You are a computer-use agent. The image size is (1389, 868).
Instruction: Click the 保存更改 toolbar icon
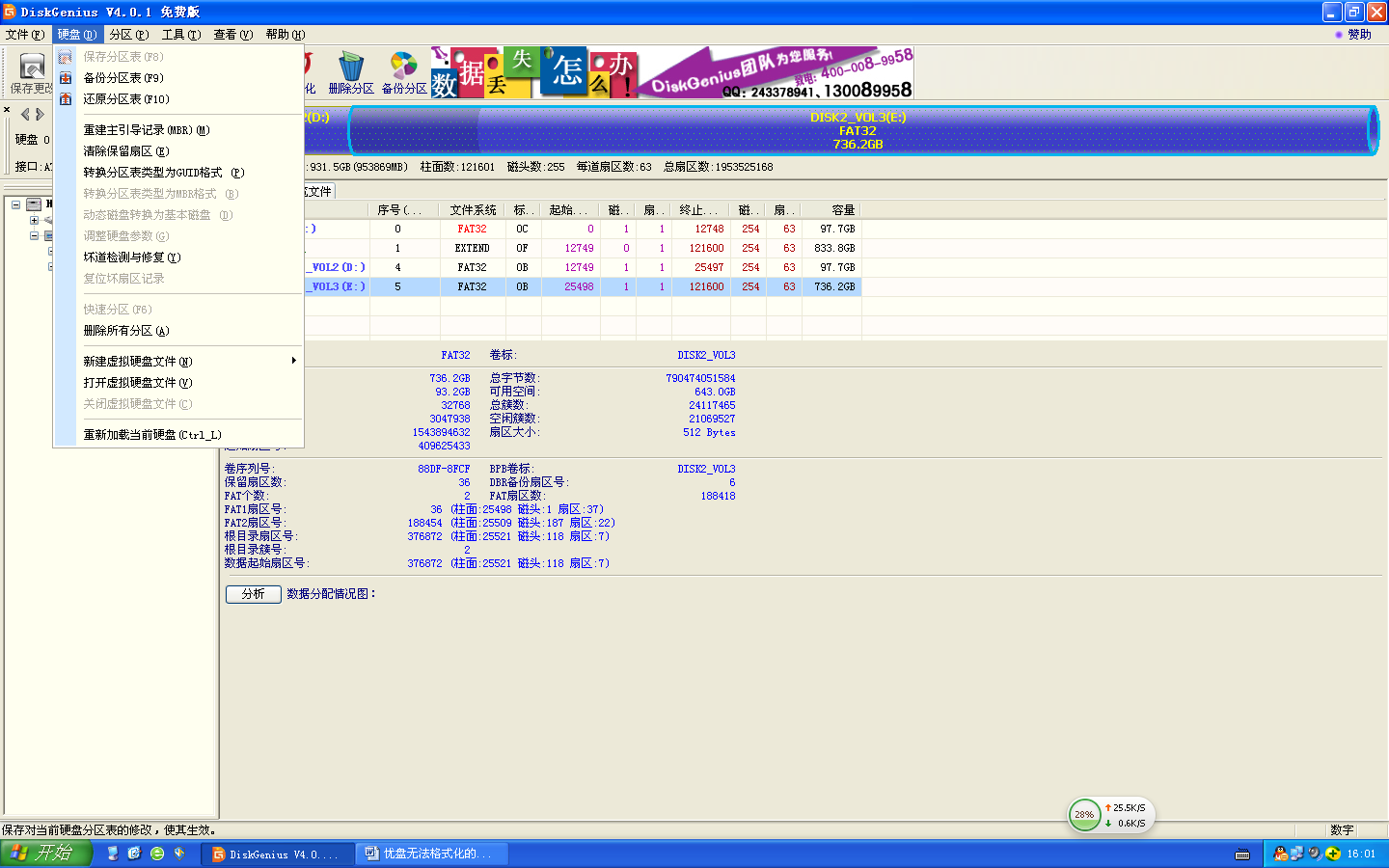(32, 68)
